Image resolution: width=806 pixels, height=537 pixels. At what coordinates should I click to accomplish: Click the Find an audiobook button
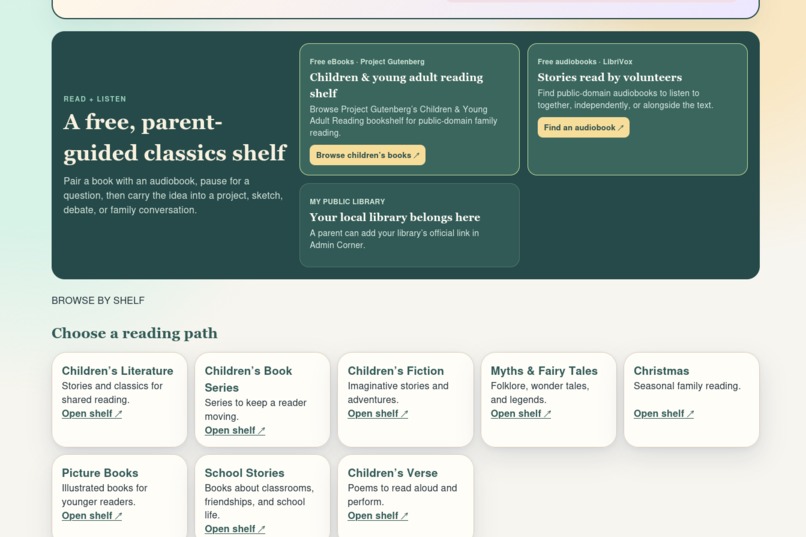(583, 127)
